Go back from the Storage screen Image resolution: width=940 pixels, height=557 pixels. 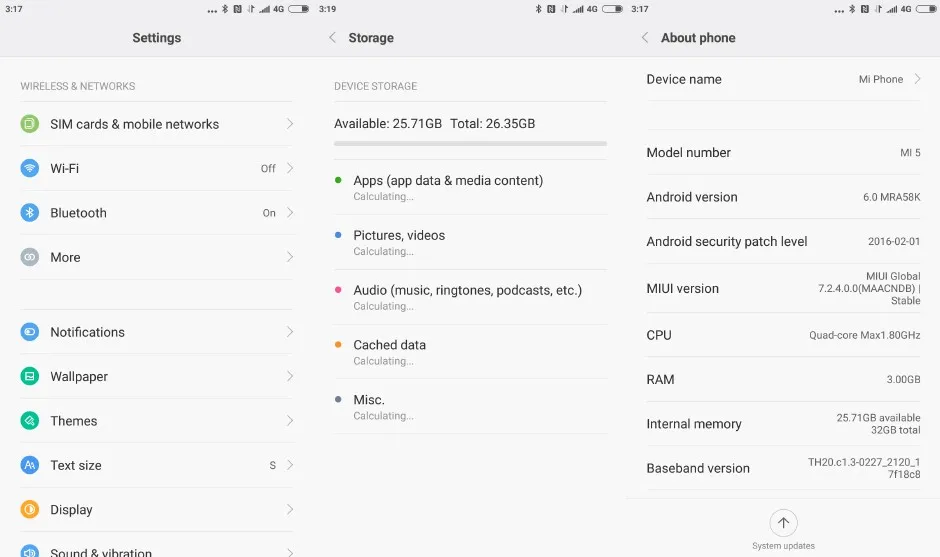(x=333, y=38)
